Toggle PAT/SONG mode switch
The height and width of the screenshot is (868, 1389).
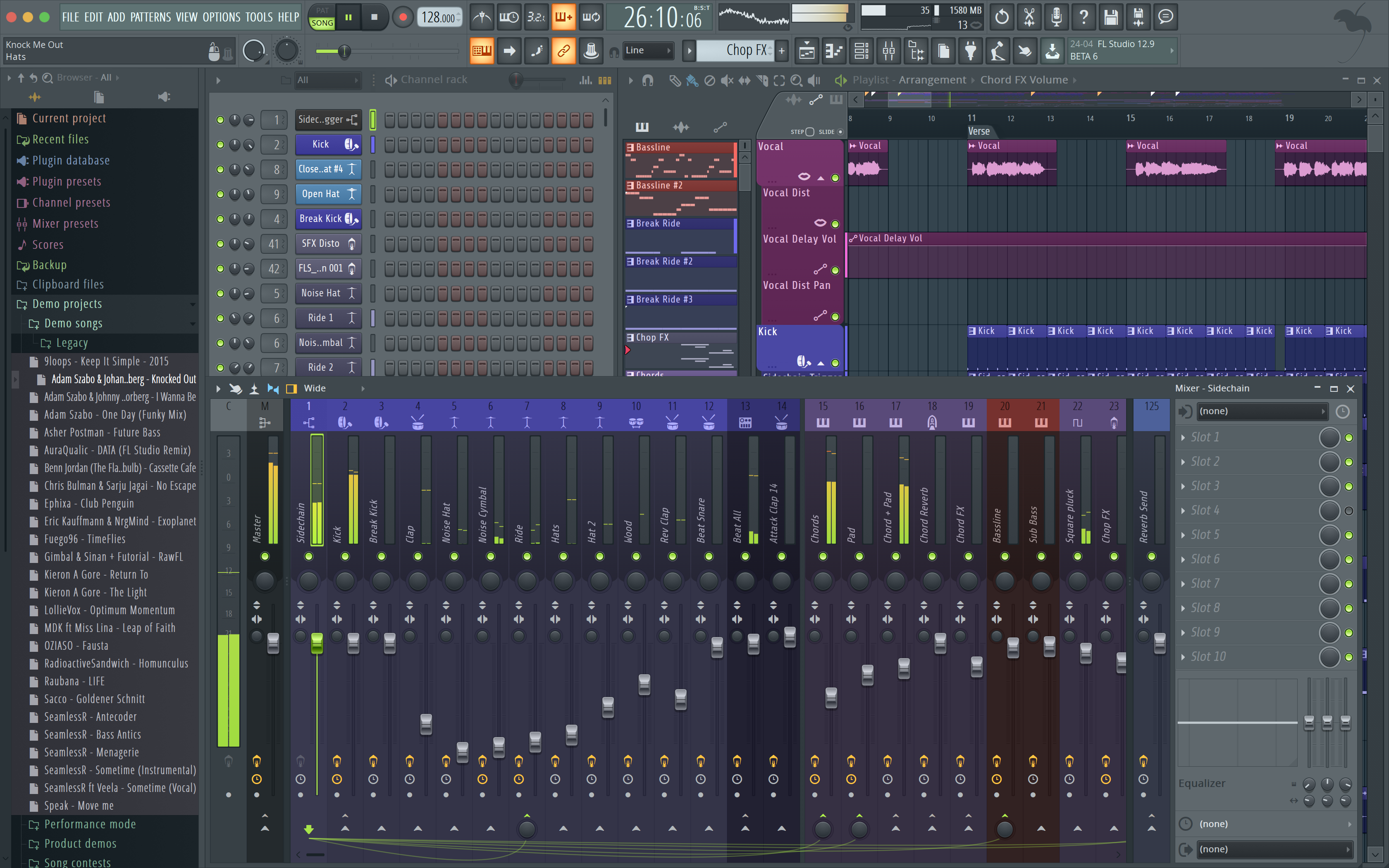[x=322, y=17]
